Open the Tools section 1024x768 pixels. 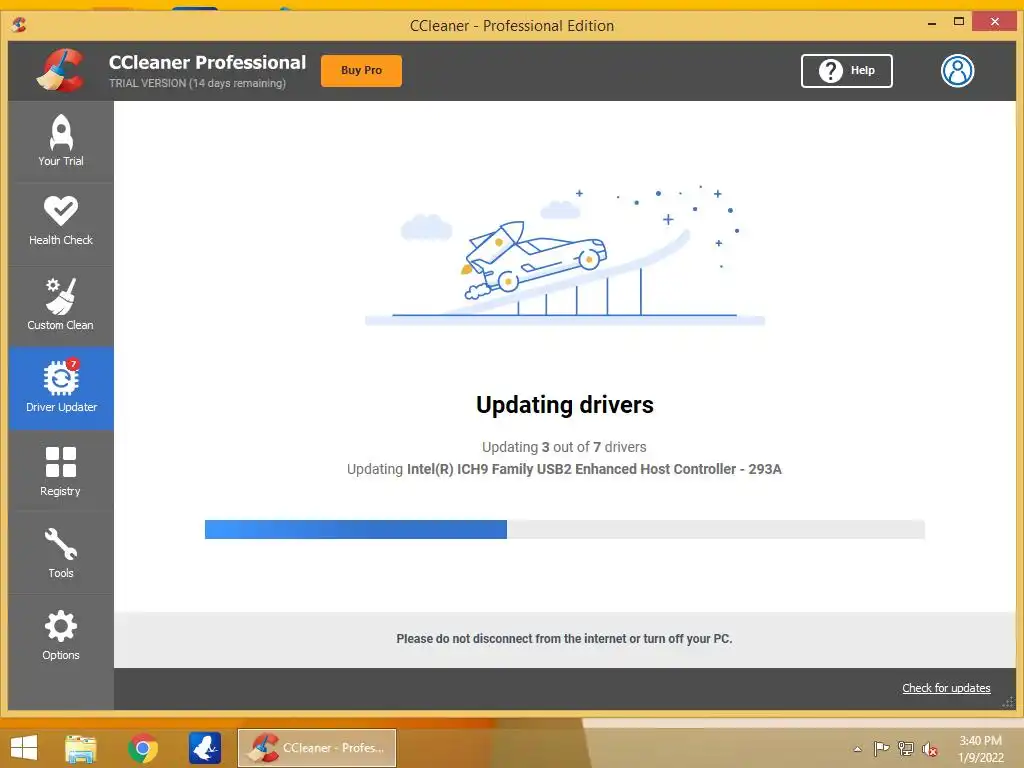pyautogui.click(x=61, y=553)
